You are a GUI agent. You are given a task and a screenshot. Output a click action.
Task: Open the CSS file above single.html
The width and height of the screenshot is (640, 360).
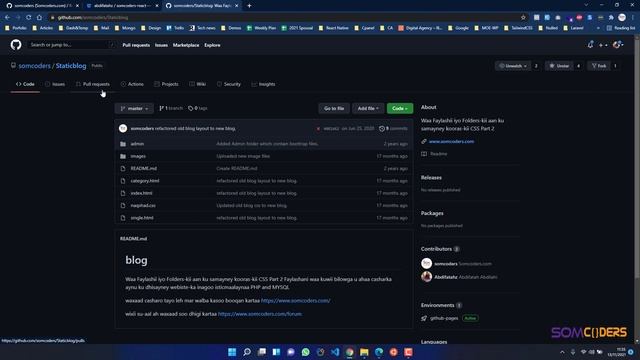click(x=143, y=206)
